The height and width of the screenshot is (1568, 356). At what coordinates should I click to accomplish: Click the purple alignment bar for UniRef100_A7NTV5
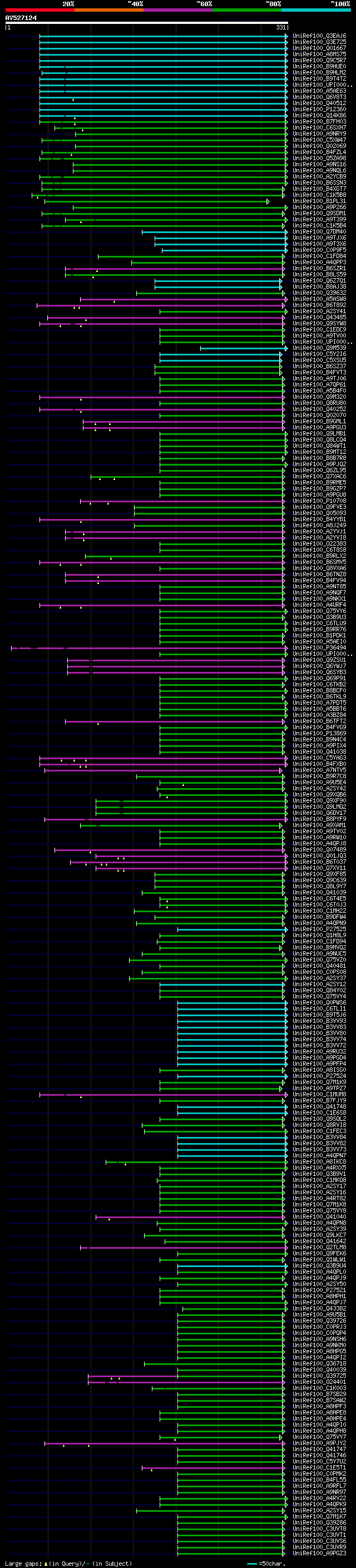tap(164, 770)
